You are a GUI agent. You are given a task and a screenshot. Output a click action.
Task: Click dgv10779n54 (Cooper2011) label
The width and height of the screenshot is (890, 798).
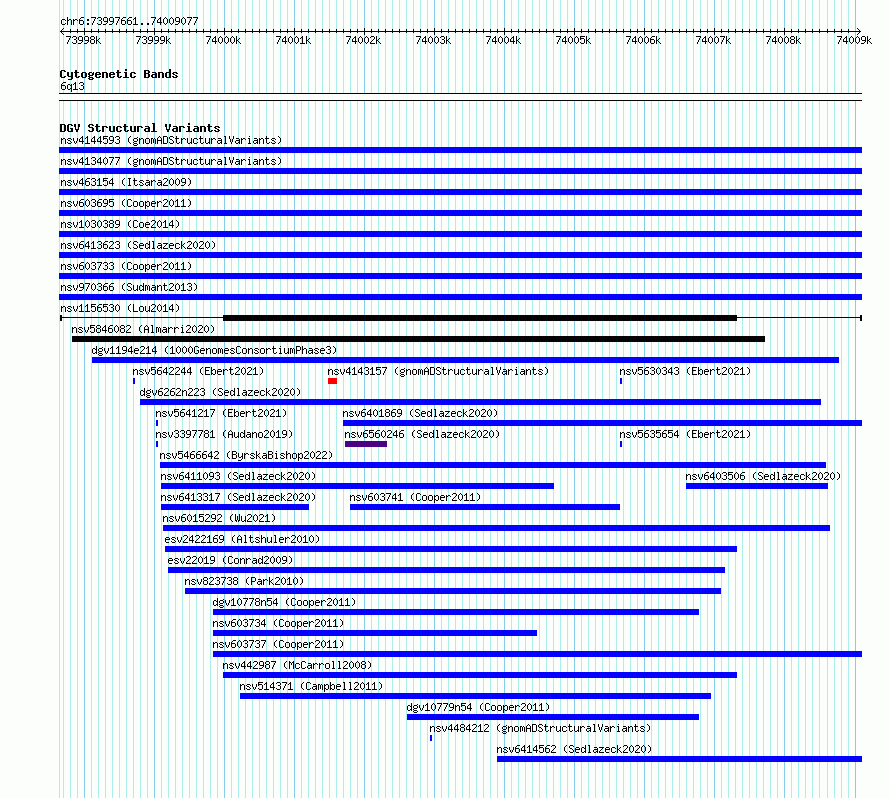tap(478, 707)
